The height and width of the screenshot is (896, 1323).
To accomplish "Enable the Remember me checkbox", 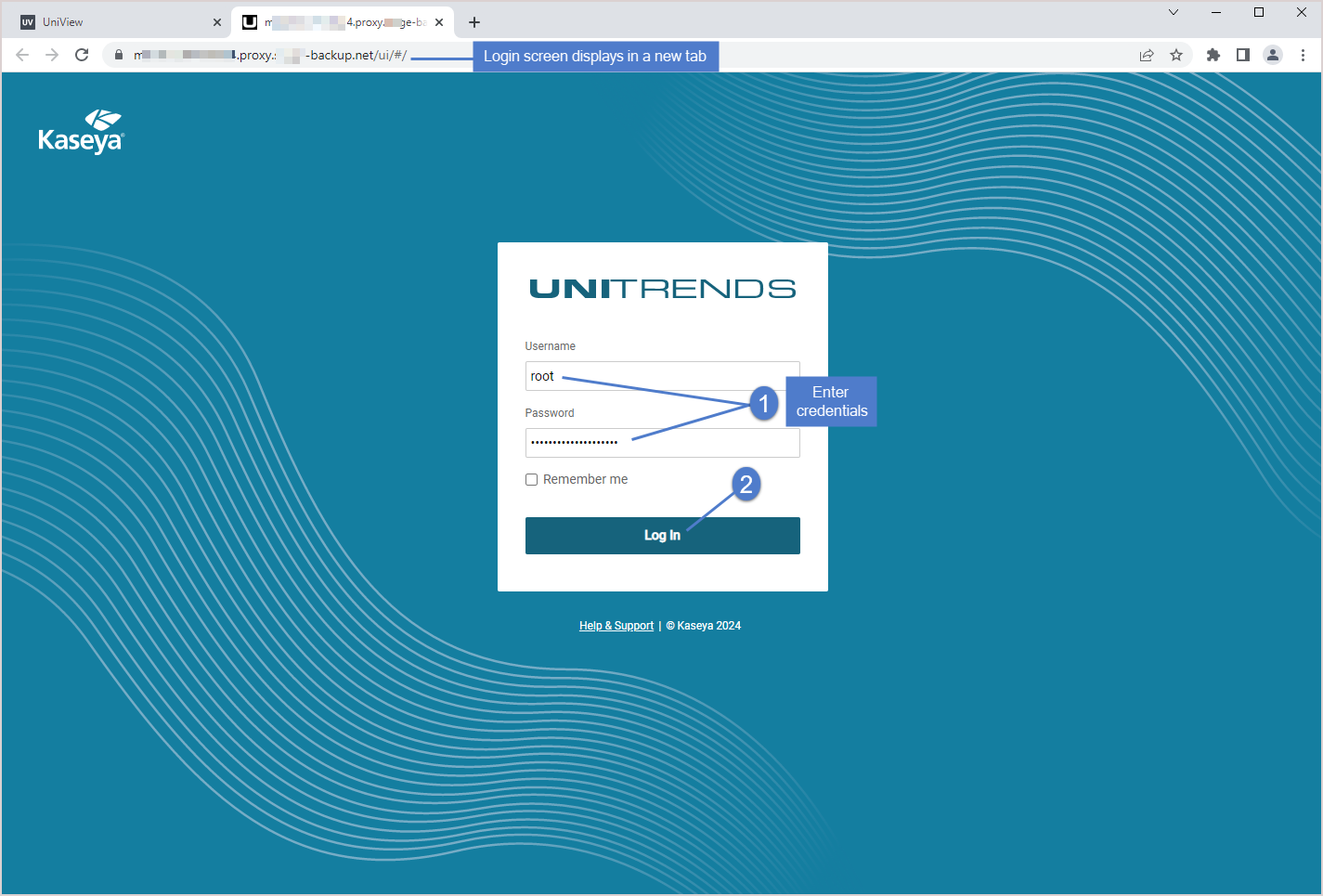I will [x=532, y=480].
